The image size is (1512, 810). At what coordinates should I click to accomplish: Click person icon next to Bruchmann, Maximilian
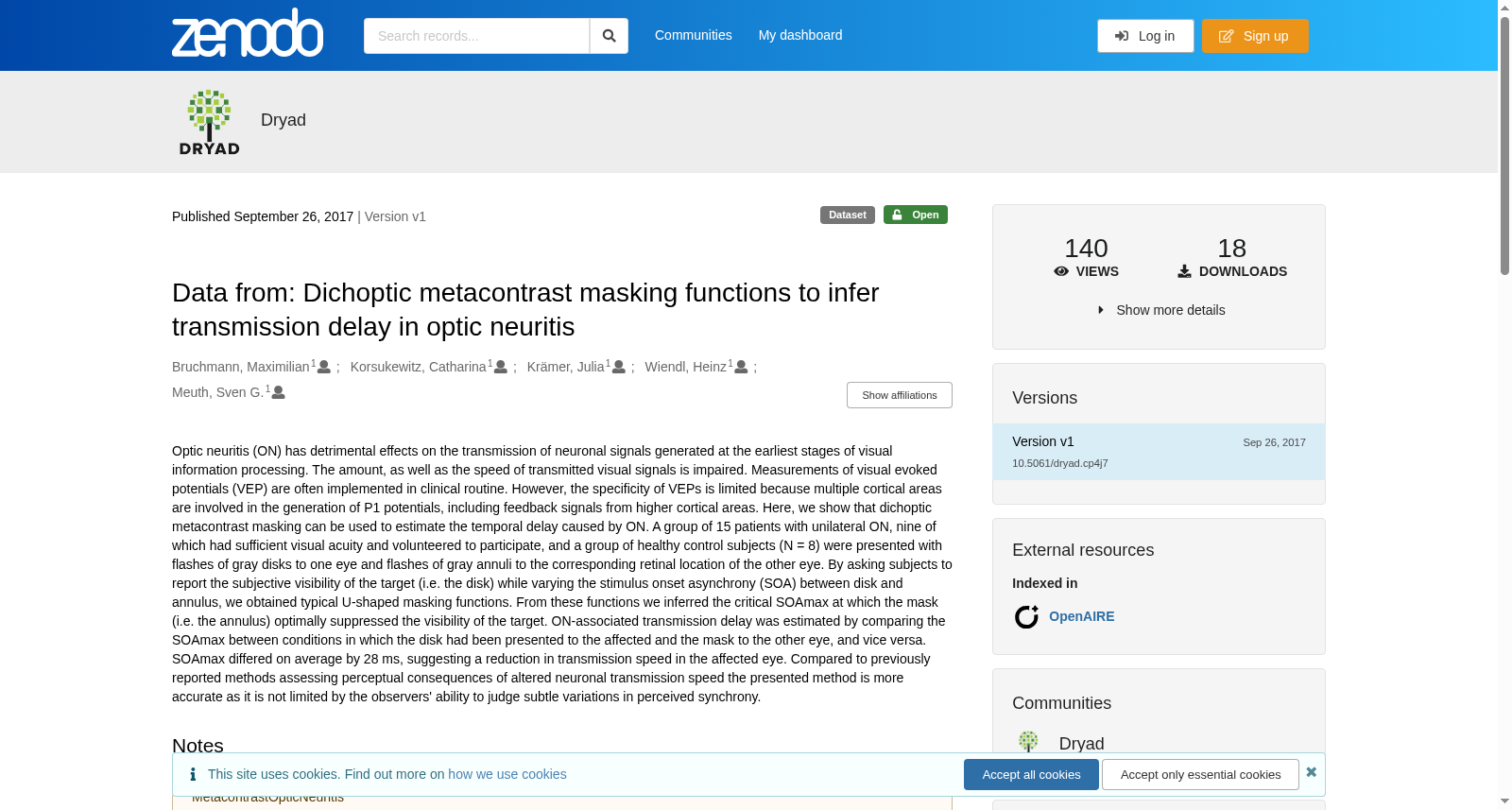click(x=324, y=367)
